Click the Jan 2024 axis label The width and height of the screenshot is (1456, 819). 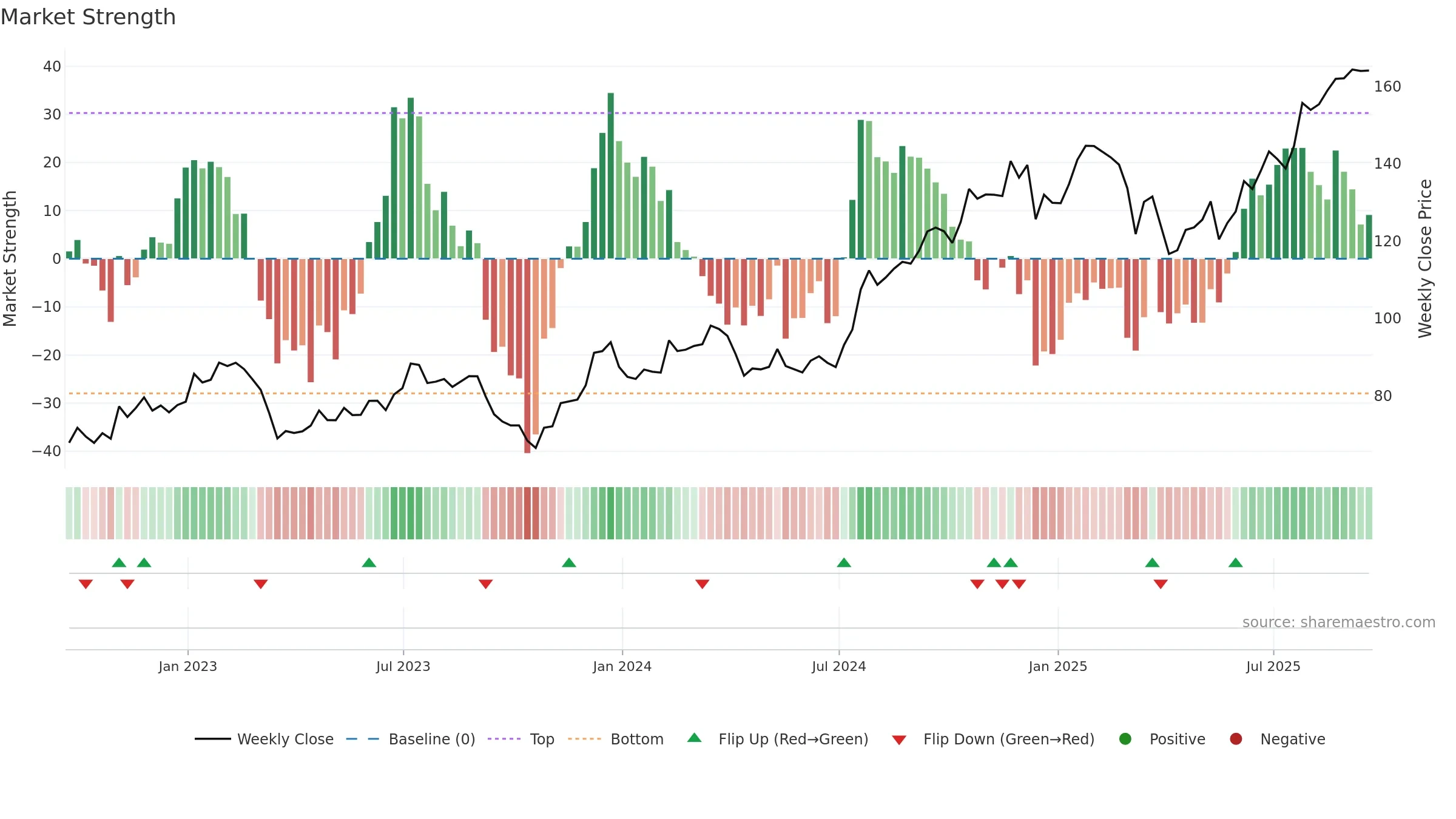pyautogui.click(x=622, y=666)
